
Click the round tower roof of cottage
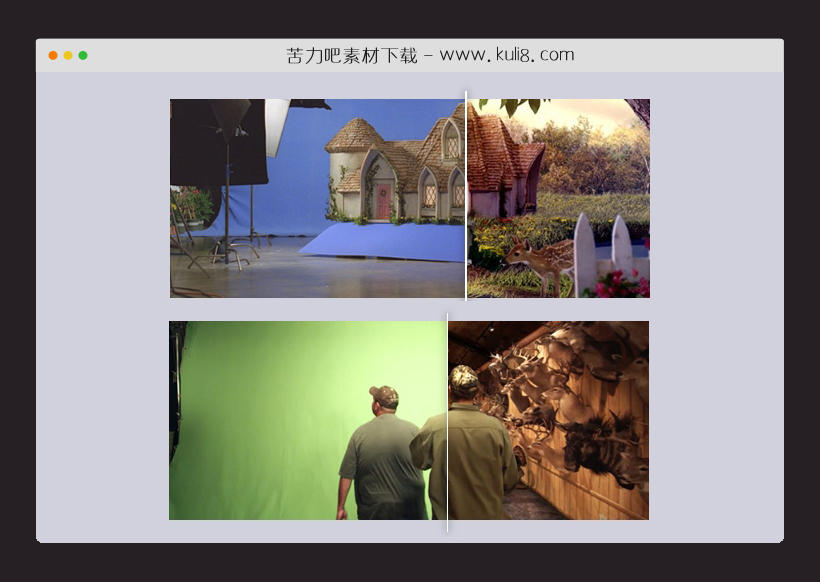(x=356, y=136)
